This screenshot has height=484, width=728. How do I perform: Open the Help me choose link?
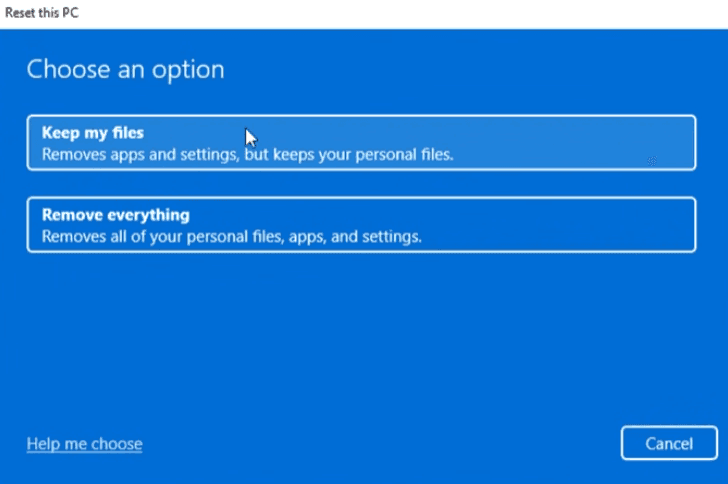click(x=84, y=444)
